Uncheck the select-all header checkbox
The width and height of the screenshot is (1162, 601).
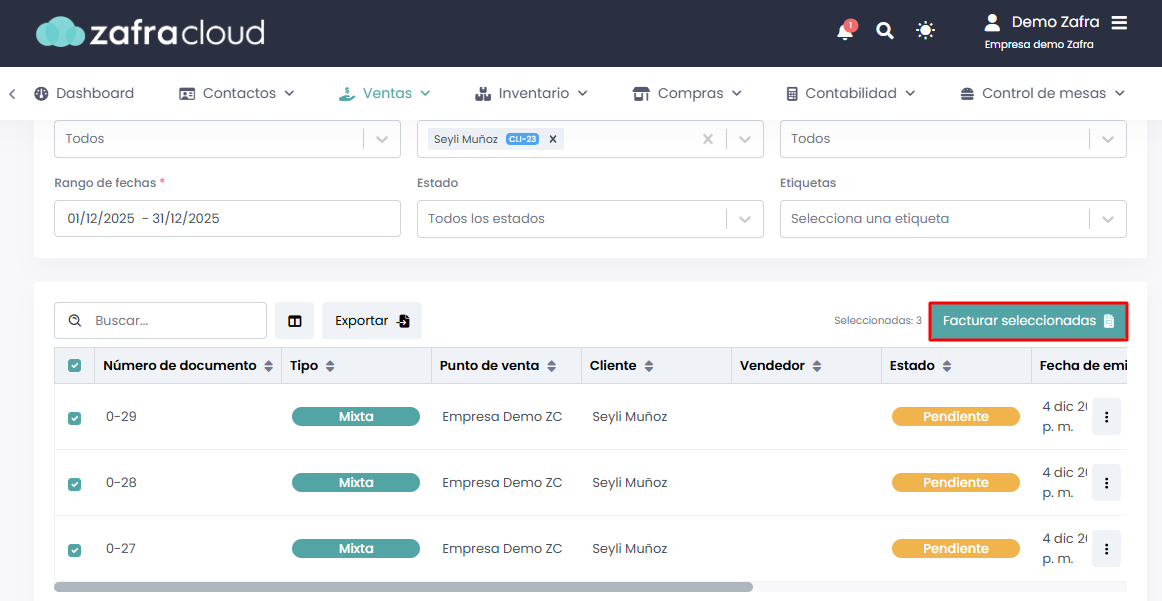[75, 365]
